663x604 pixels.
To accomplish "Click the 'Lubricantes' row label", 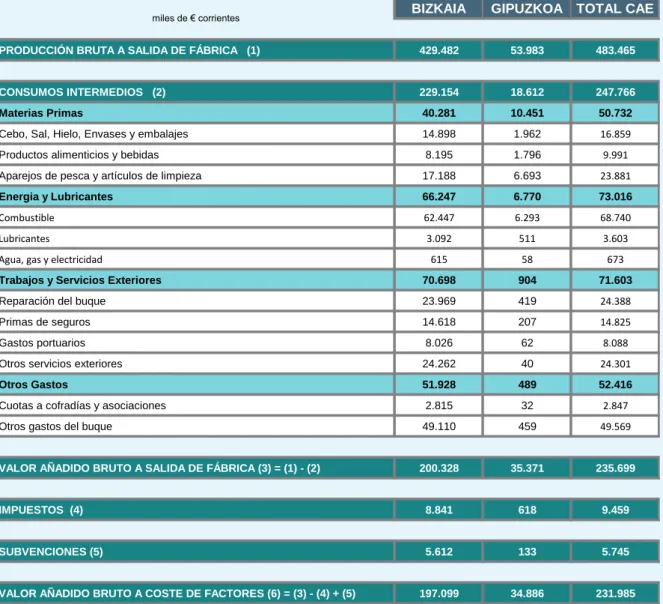I will click(25, 239).
